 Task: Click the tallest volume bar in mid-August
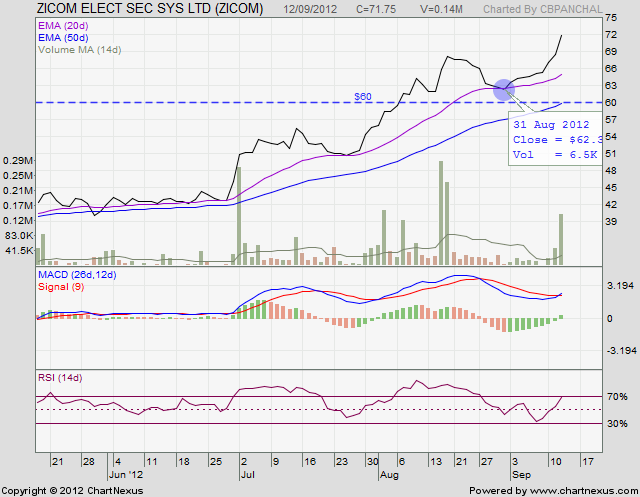[x=441, y=213]
